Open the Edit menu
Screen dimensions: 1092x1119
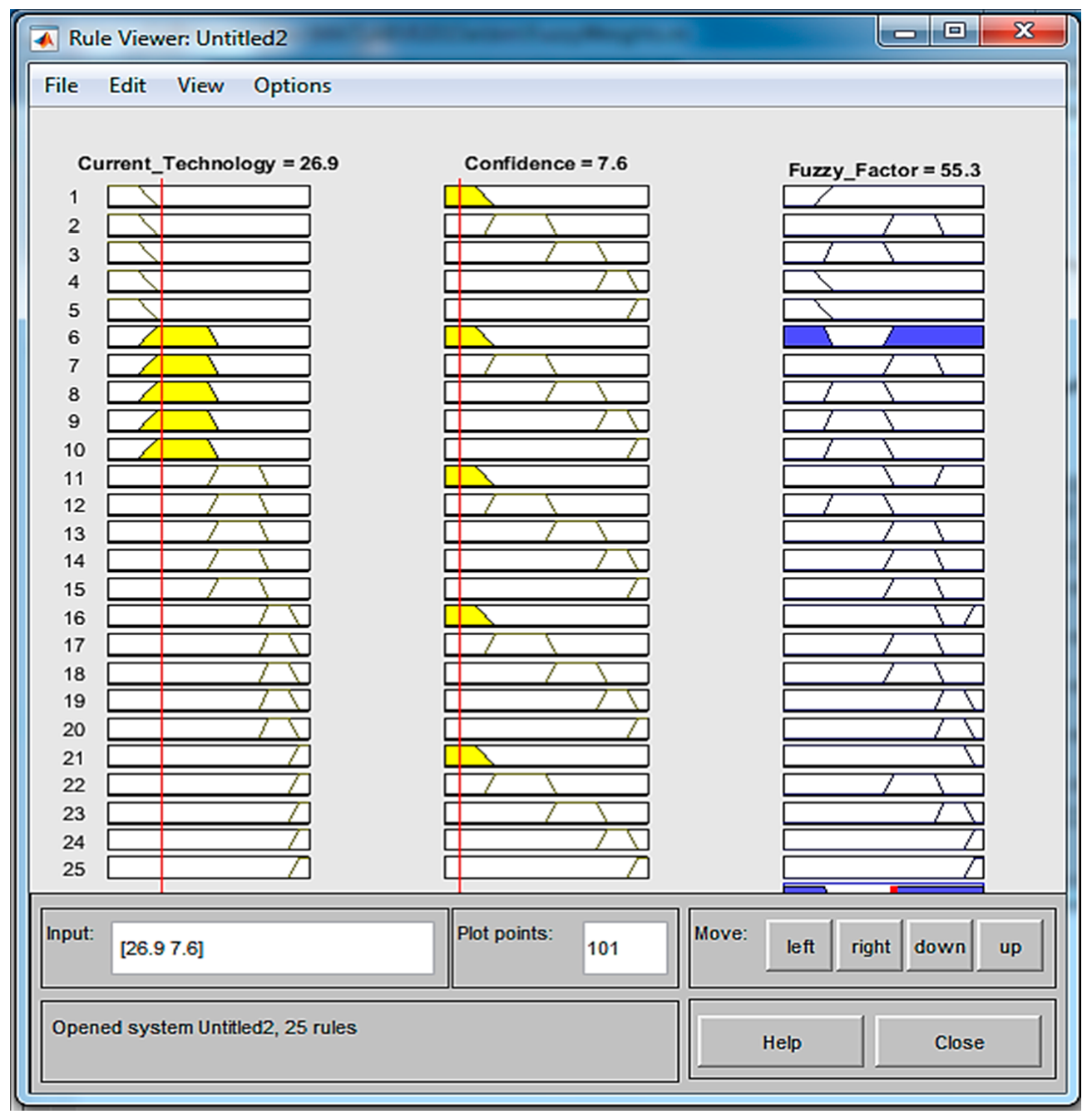(127, 86)
